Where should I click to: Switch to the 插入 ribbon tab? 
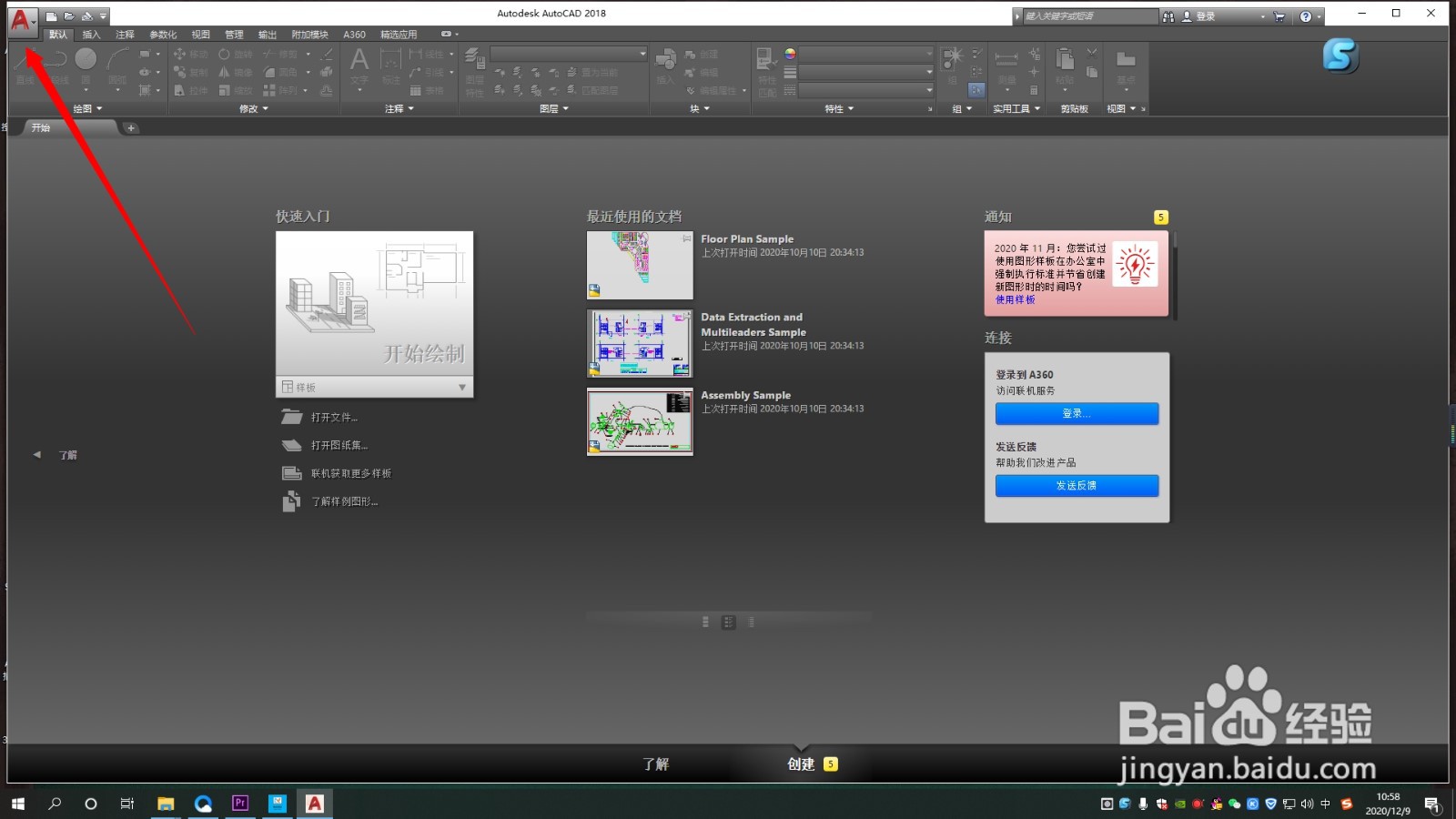[92, 35]
